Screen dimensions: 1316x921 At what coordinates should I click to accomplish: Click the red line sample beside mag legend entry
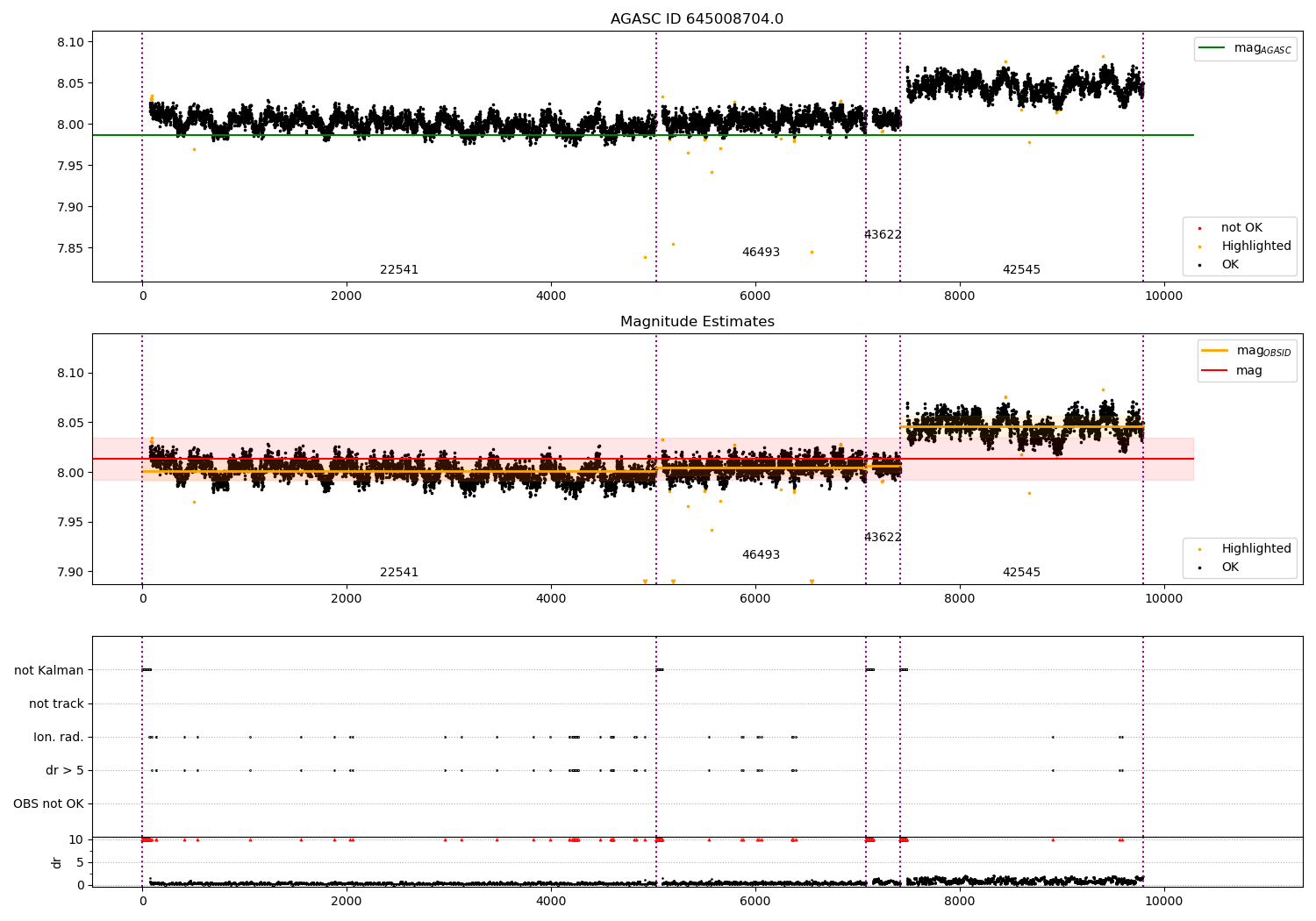coord(1215,370)
